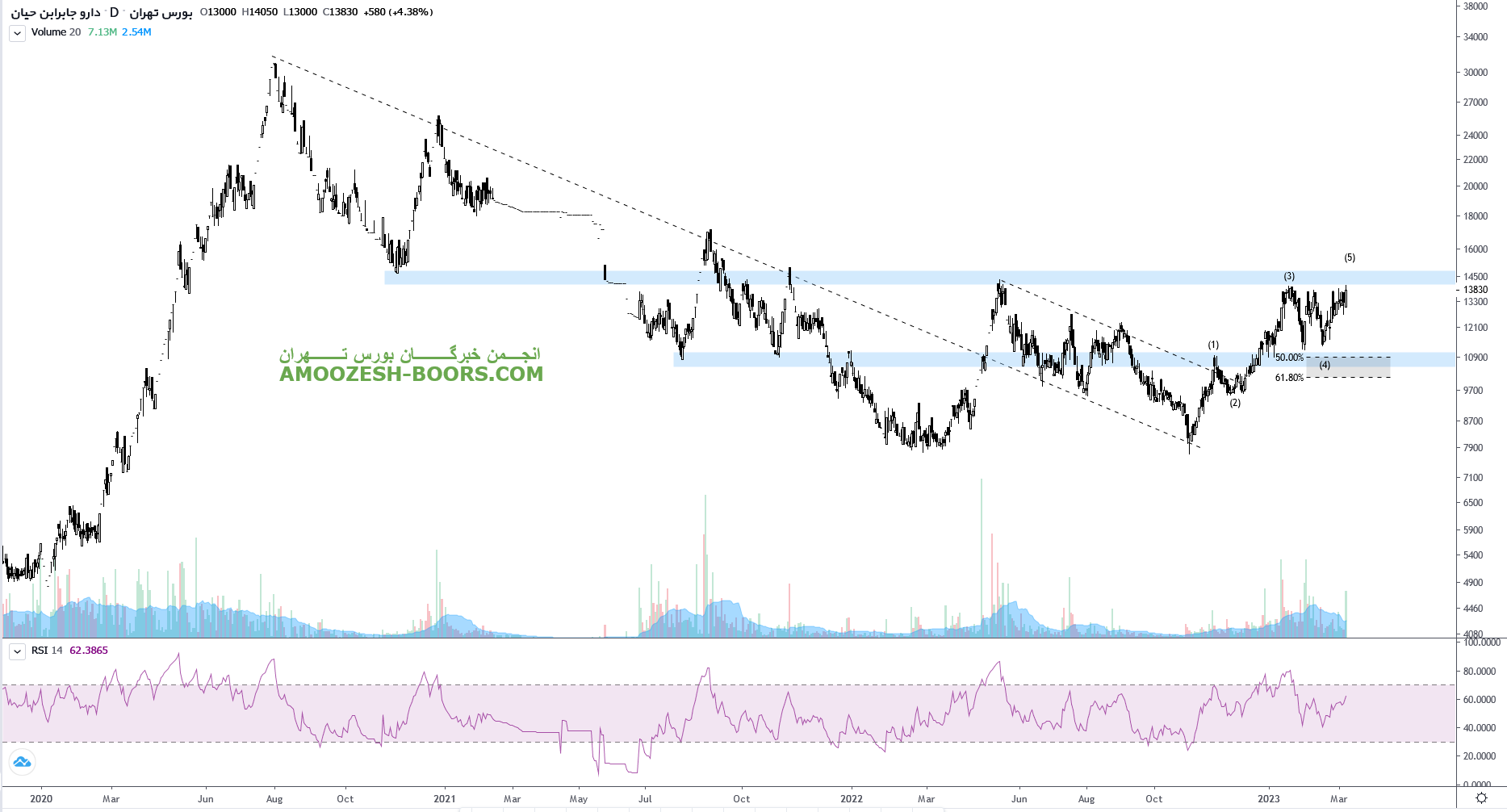Click the D timeframe interval in title
Screen dimensions: 1507x812
tap(114, 12)
